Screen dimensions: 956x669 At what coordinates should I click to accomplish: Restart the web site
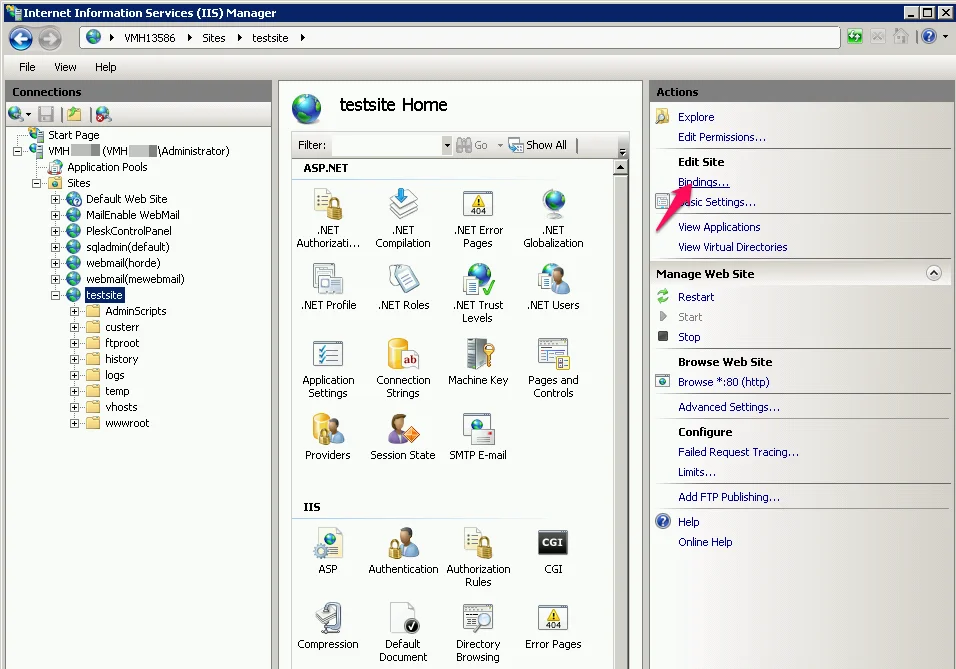click(x=696, y=297)
